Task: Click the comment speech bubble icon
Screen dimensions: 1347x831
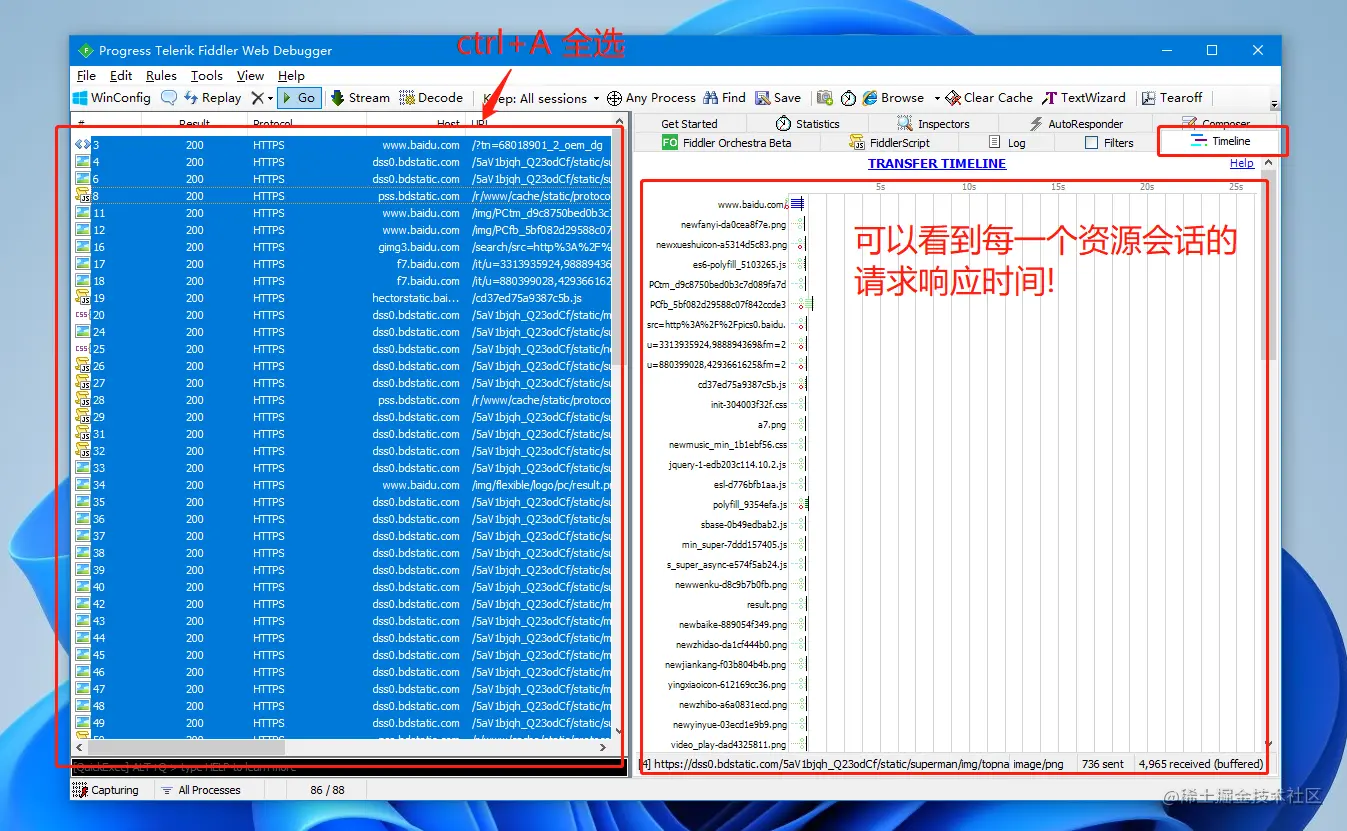Action: (x=169, y=98)
